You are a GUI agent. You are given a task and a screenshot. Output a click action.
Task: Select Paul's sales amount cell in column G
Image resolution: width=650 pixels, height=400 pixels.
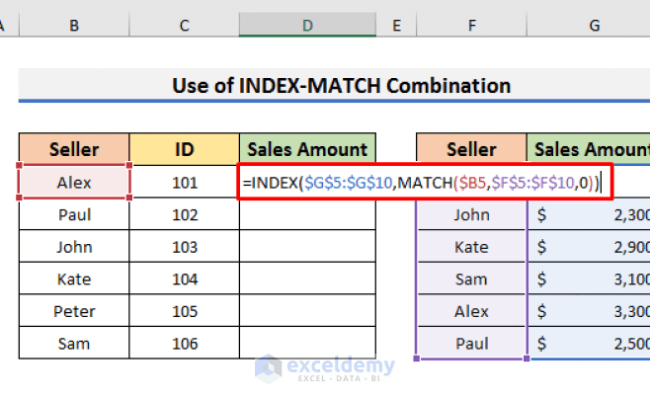(589, 343)
